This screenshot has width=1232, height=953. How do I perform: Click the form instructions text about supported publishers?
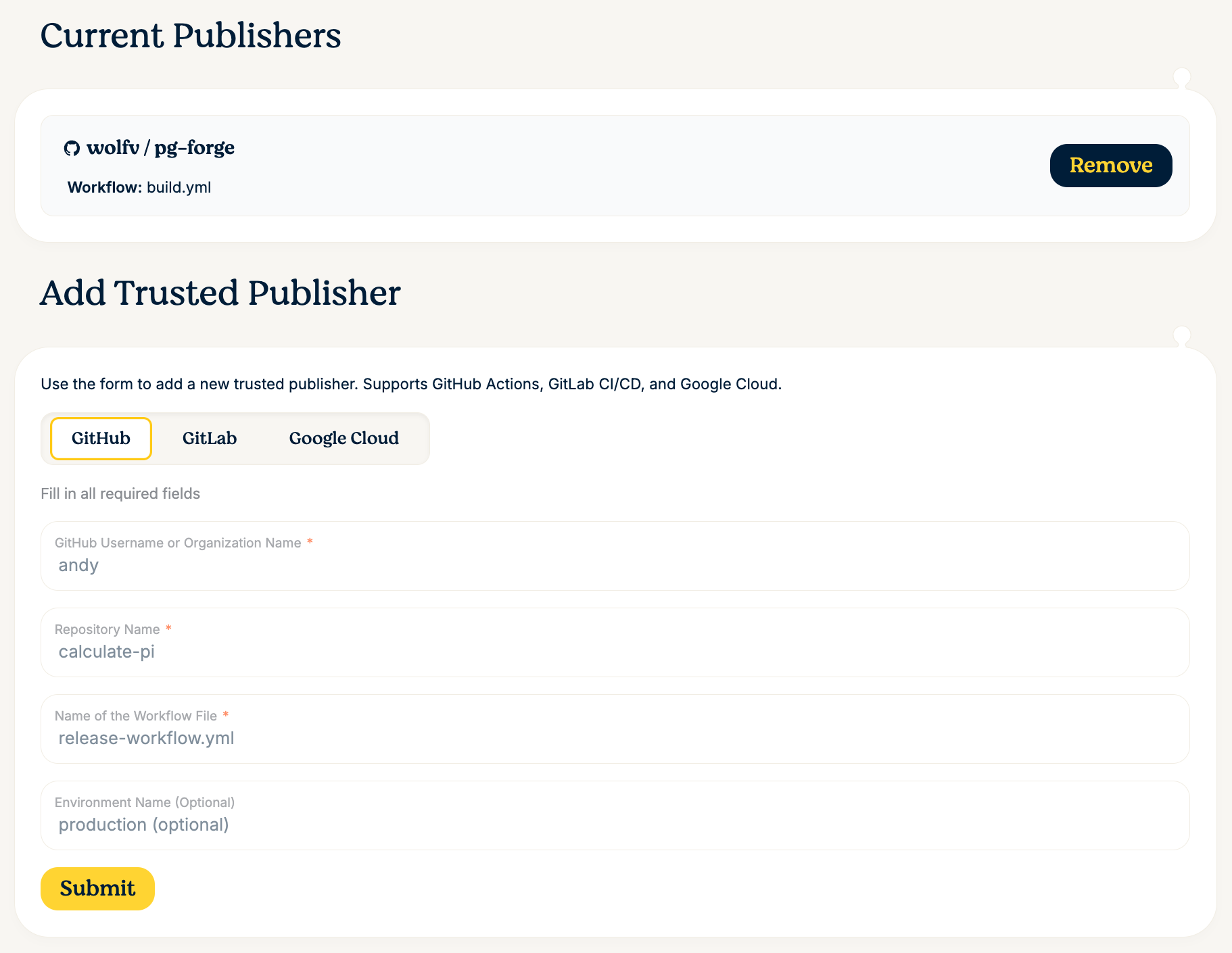tap(410, 383)
